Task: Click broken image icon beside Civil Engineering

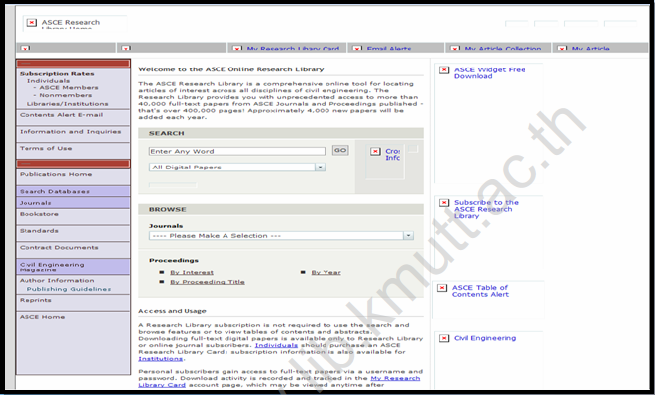Action: [x=444, y=338]
